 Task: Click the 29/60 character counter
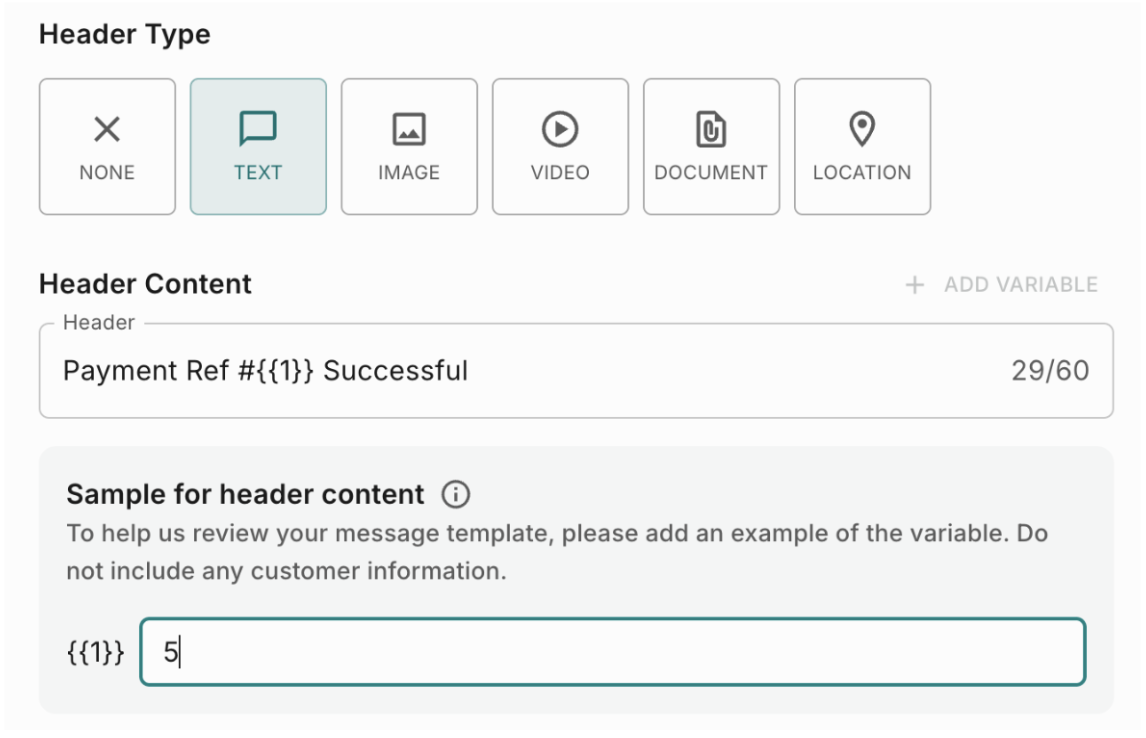click(1050, 371)
